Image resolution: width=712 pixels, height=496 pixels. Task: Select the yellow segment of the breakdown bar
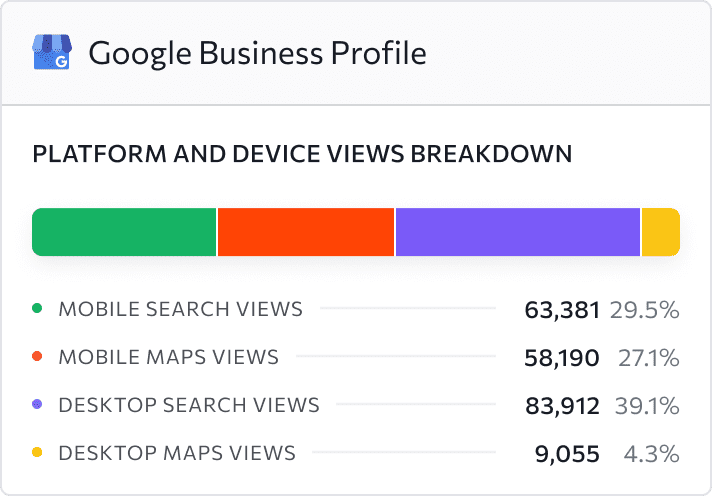tap(661, 232)
